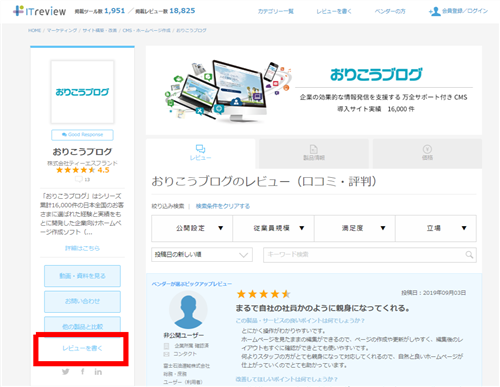Open the マーケティング breadcrumb
This screenshot has height=387, width=500.
tap(62, 30)
